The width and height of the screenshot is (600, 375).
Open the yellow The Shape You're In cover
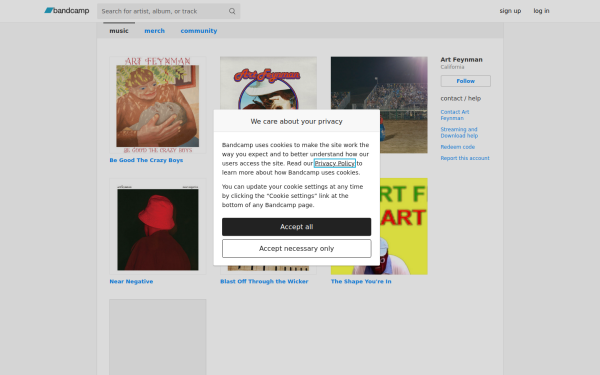[404, 226]
